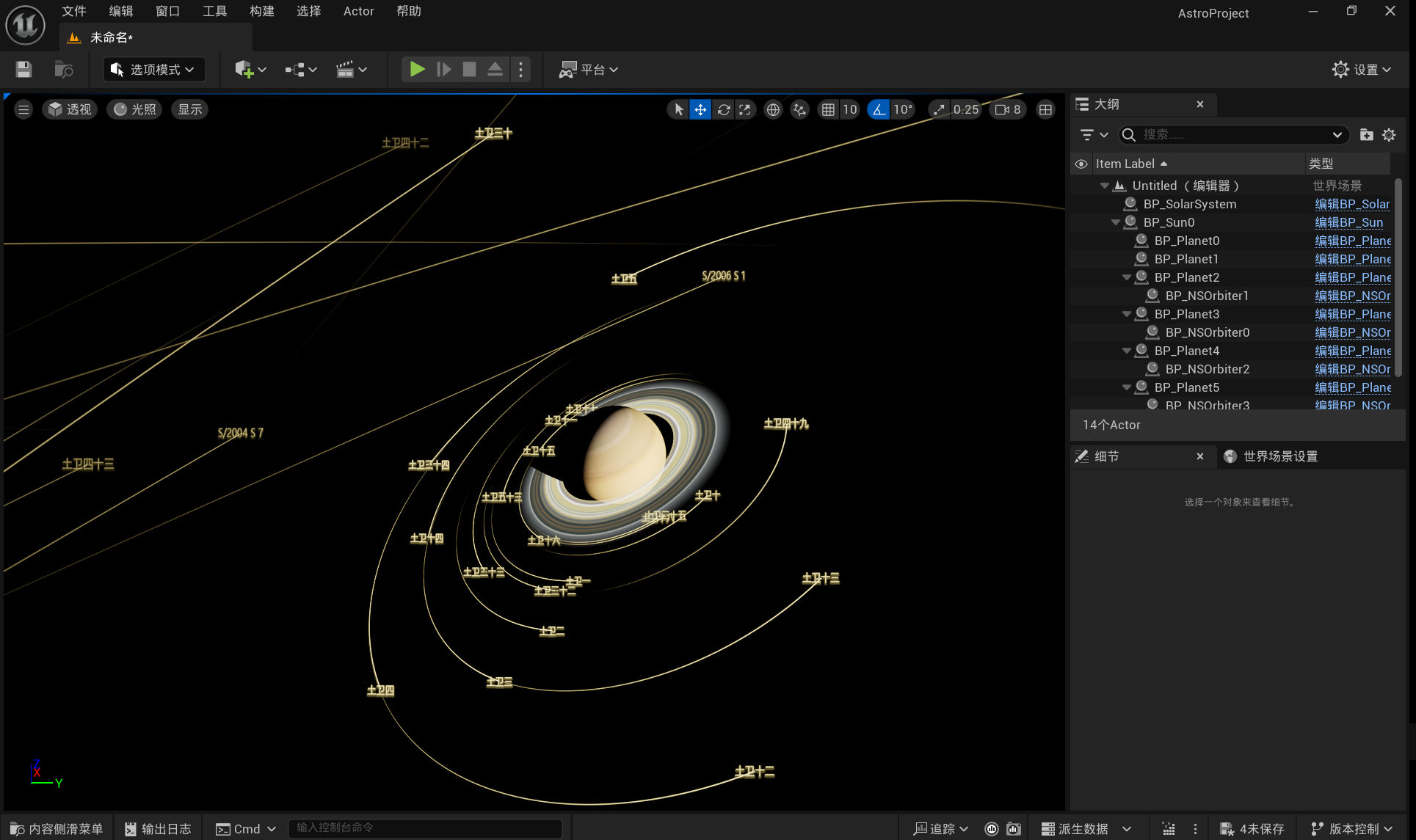Open the play options three-dot menu
1416x840 pixels.
coord(520,70)
